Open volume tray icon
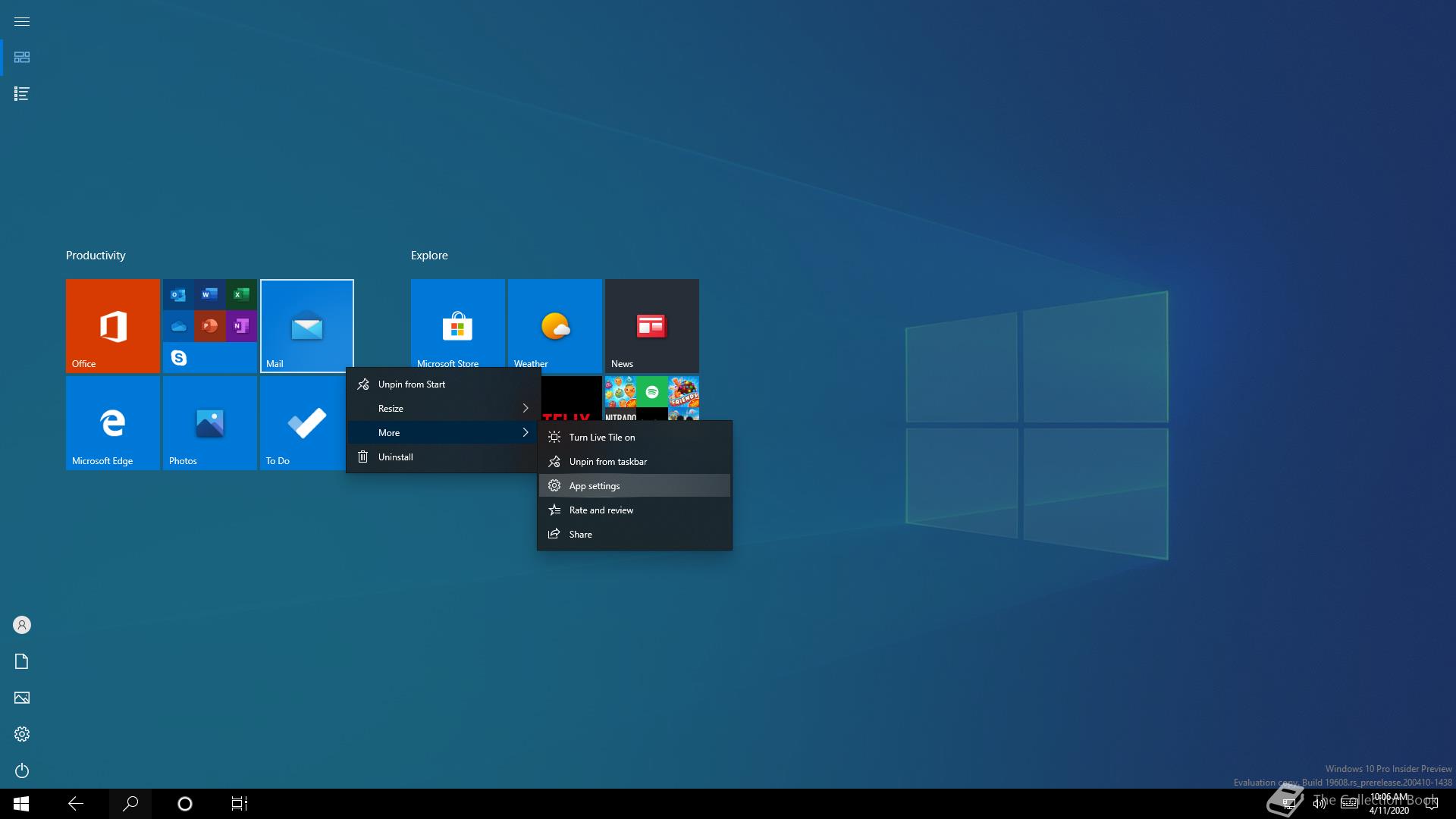This screenshot has width=1456, height=819. click(1319, 804)
